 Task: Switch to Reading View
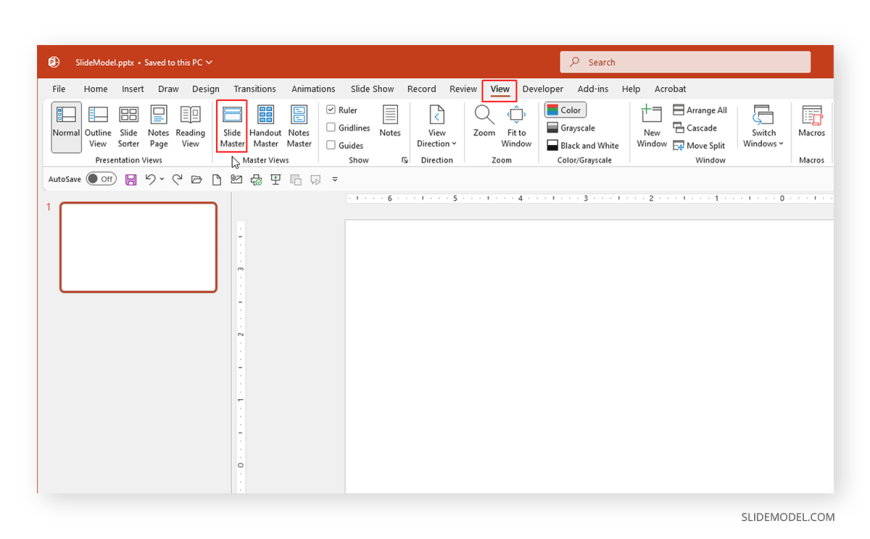tap(190, 127)
